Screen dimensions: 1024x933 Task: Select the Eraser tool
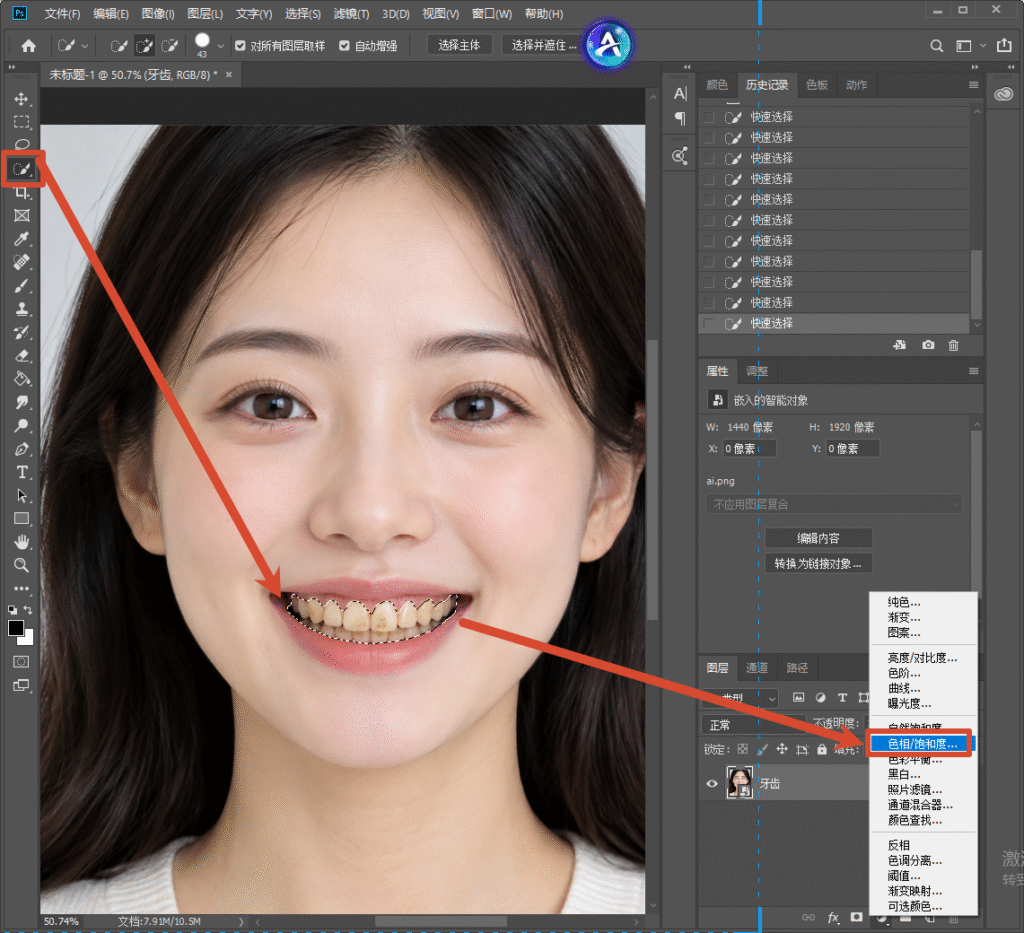(x=22, y=356)
